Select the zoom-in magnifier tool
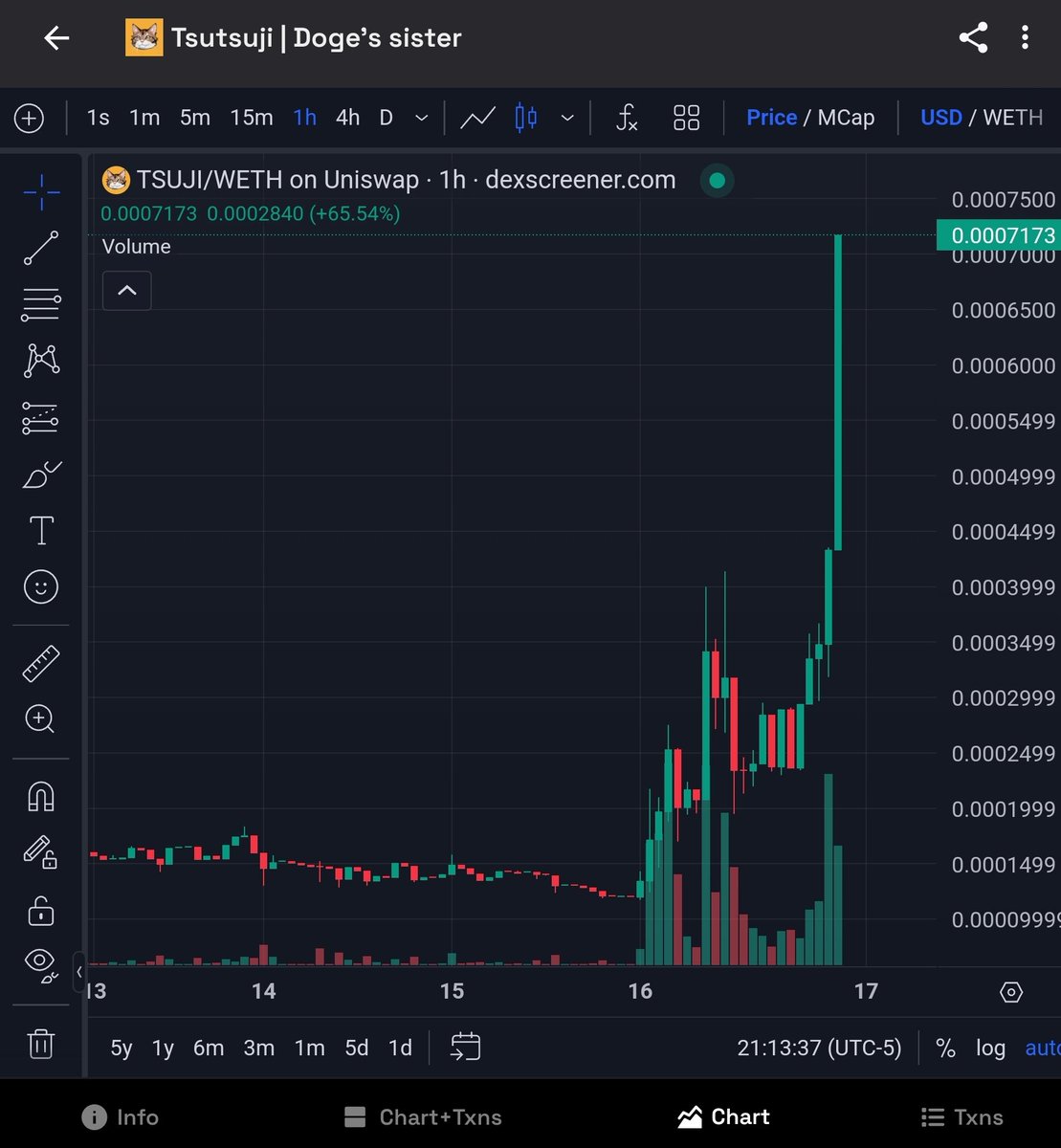Image resolution: width=1061 pixels, height=1148 pixels. 40,718
